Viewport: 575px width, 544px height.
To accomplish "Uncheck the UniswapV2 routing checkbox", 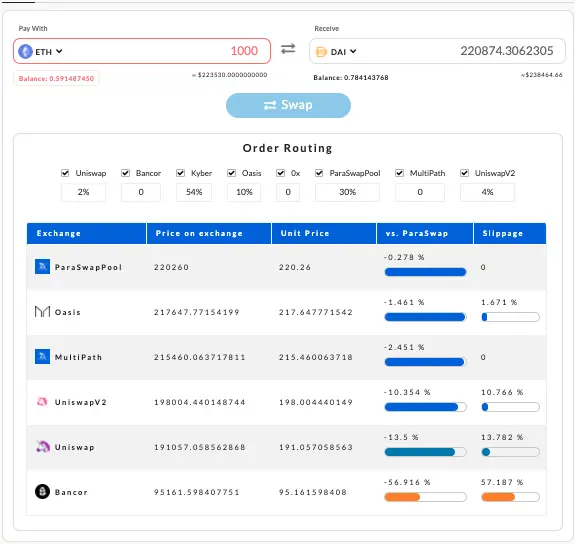I will point(464,173).
